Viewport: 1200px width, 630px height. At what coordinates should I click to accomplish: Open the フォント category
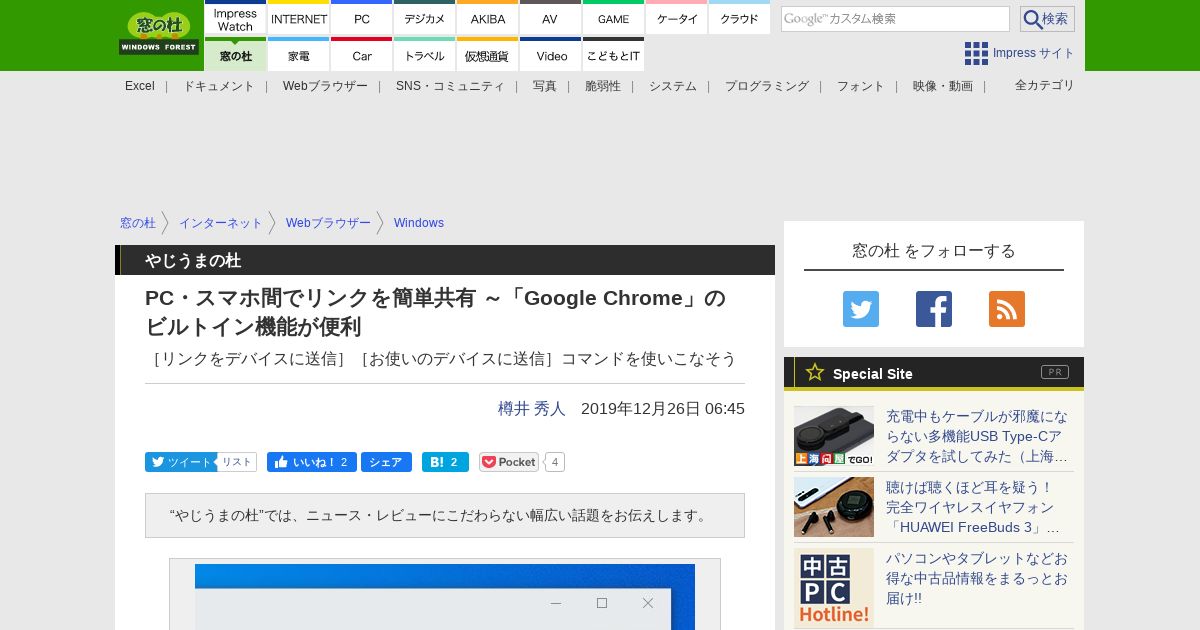click(x=861, y=86)
